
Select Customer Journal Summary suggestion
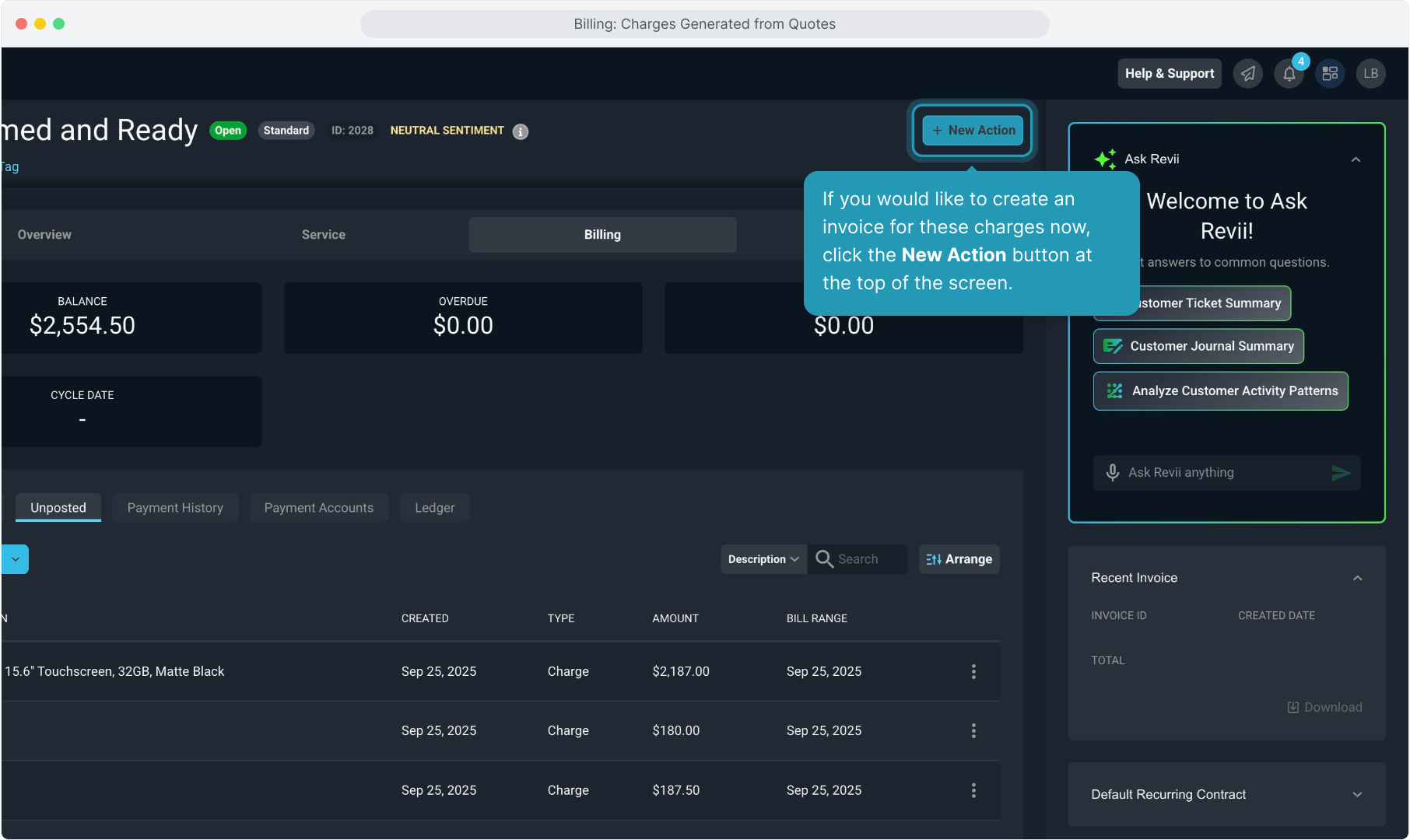[1198, 346]
